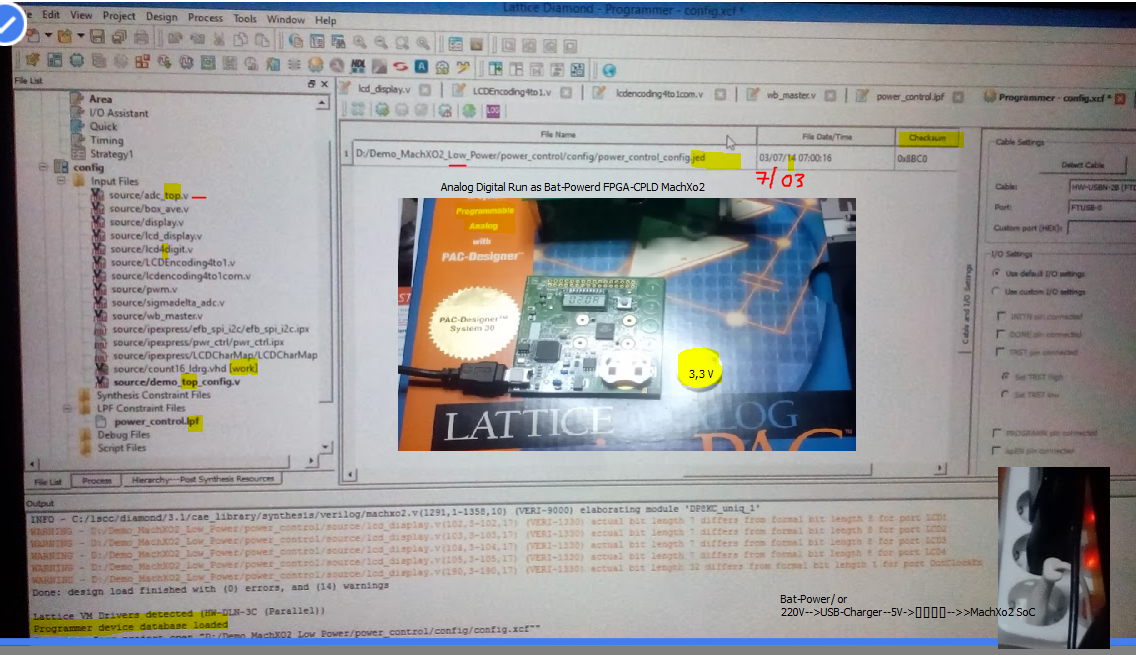
Task: Click the Cut scissors icon
Action: tap(219, 39)
